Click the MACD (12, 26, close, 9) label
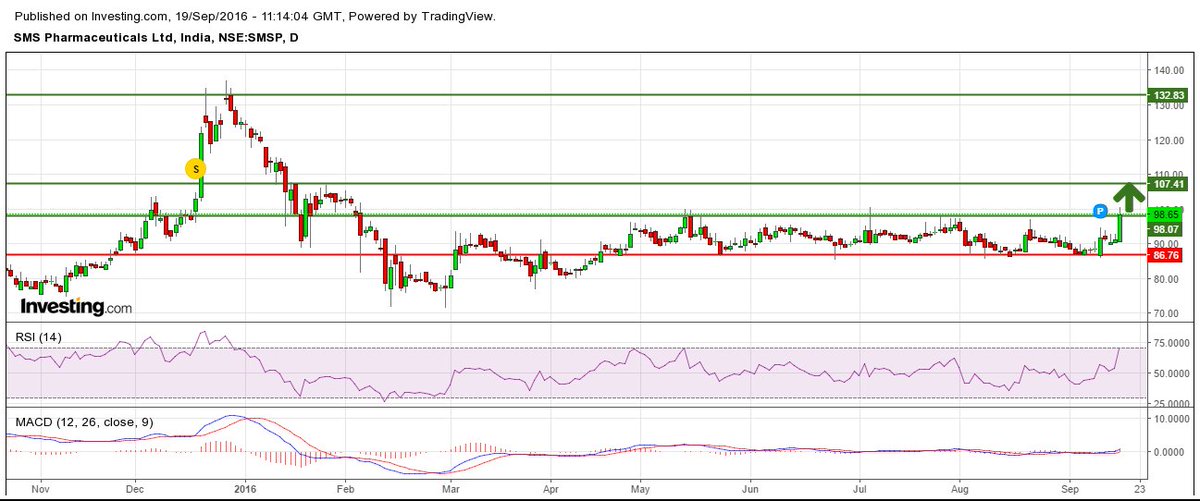Screen dimensions: 1200x501 tap(83, 422)
